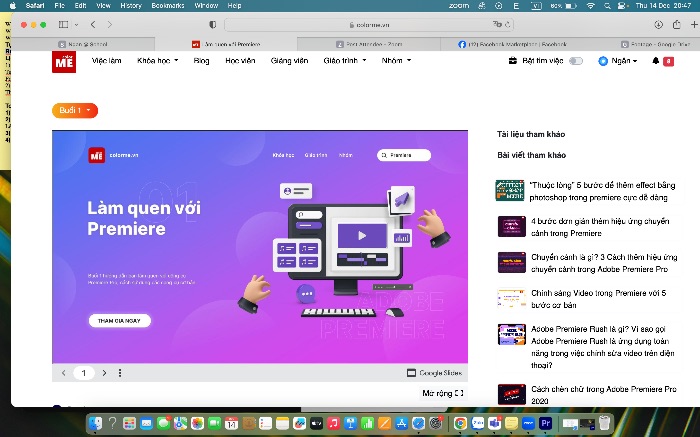
Task: Toggle the Safari sidebar button
Action: [63, 25]
